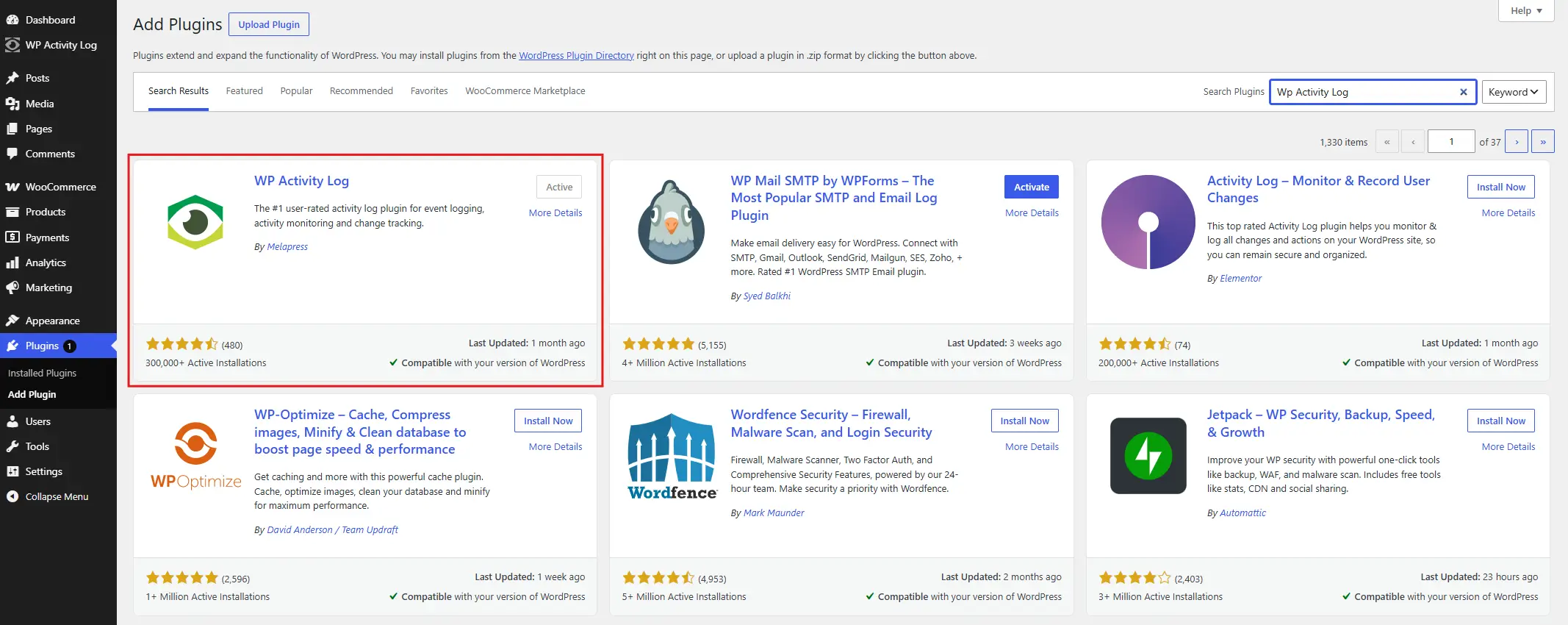Click the disabled Active button on WP Activity Log
The height and width of the screenshot is (625, 1568).
(x=559, y=187)
